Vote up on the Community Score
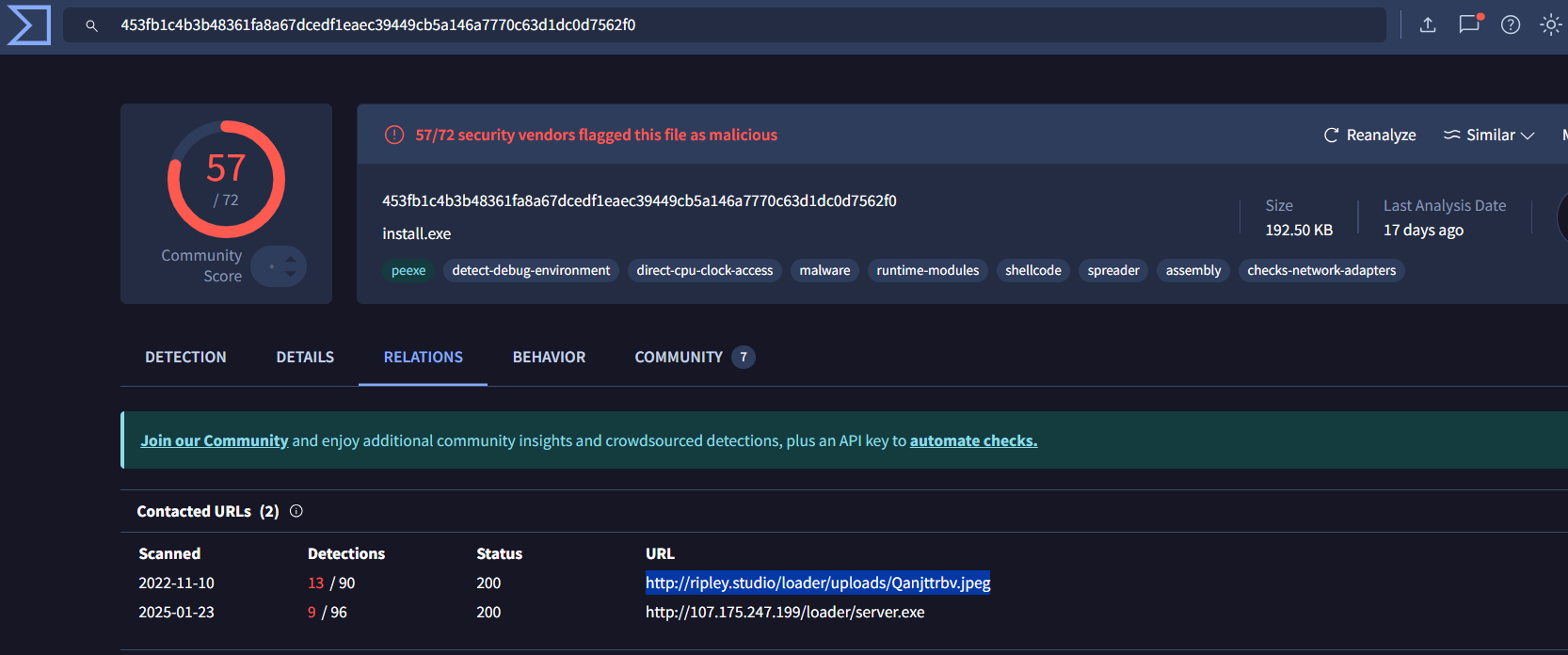The image size is (1568, 655). 291,259
